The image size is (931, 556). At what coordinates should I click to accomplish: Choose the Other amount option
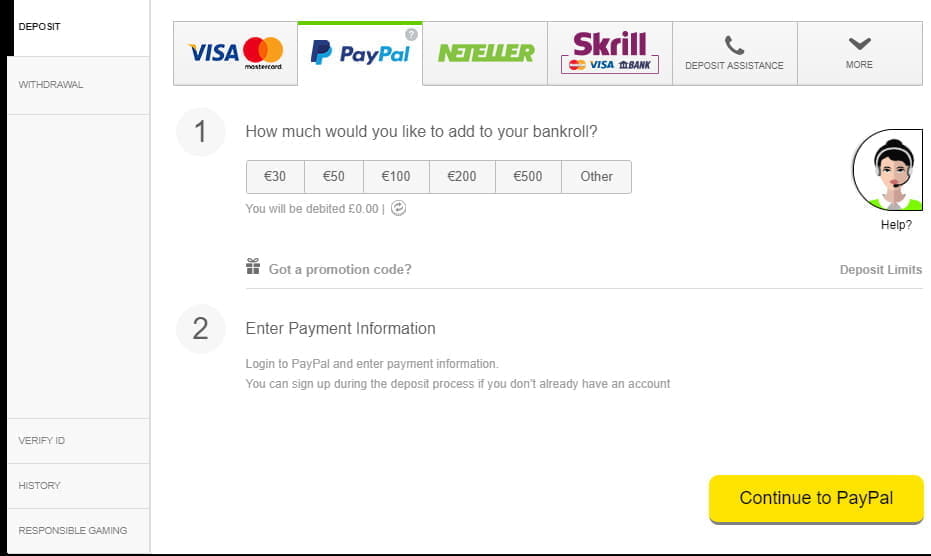click(596, 176)
